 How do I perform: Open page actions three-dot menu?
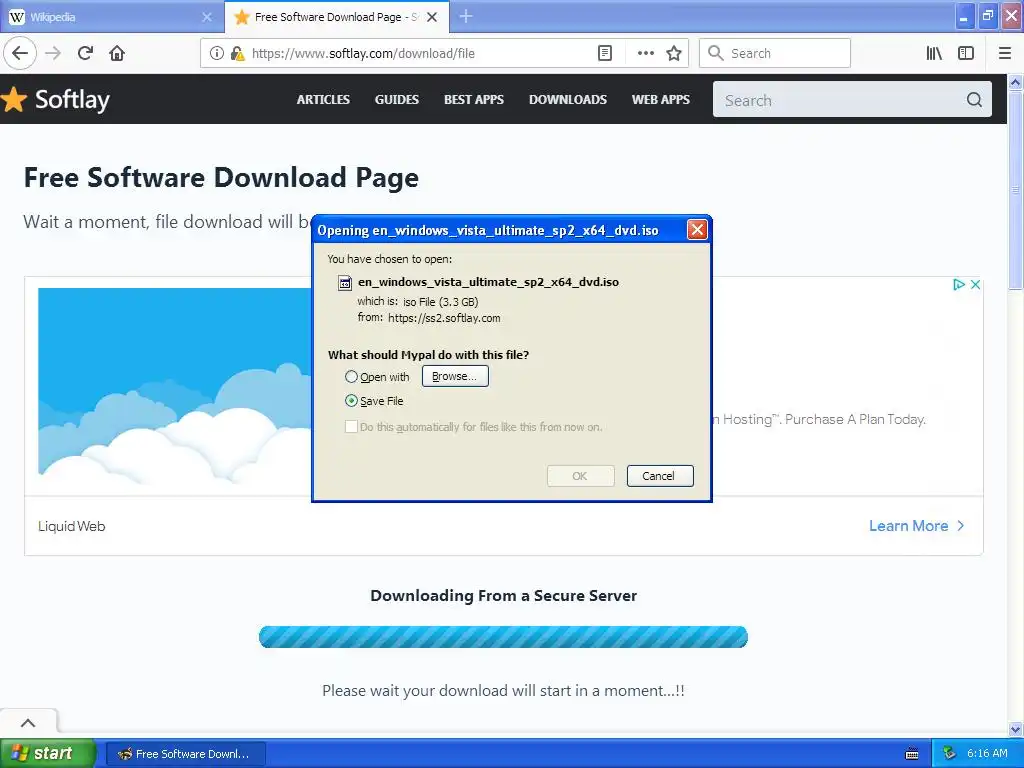[645, 54]
